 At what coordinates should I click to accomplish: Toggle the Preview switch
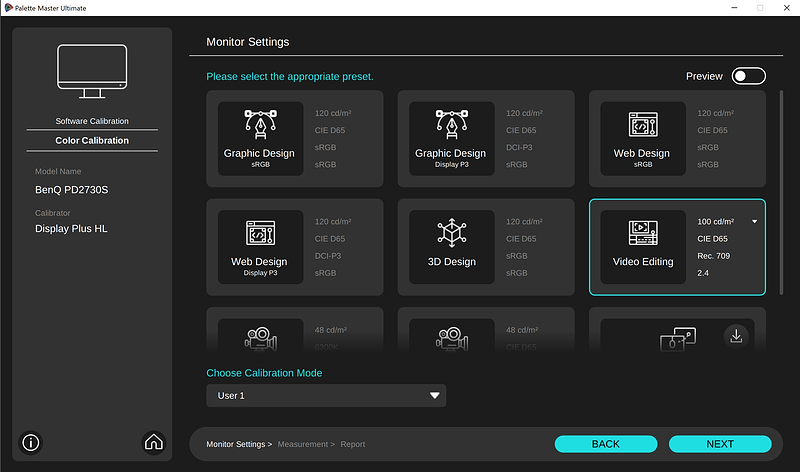748,76
